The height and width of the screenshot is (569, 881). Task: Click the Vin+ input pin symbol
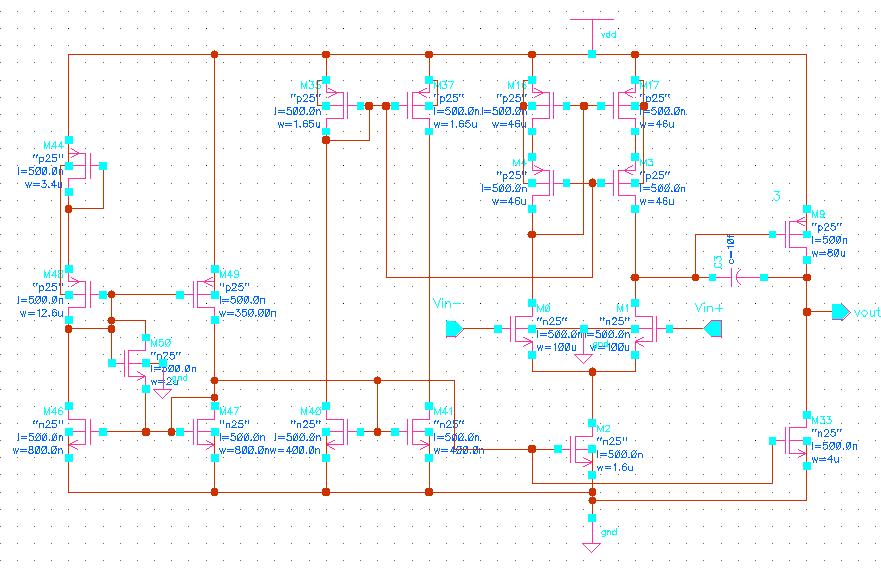712,329
